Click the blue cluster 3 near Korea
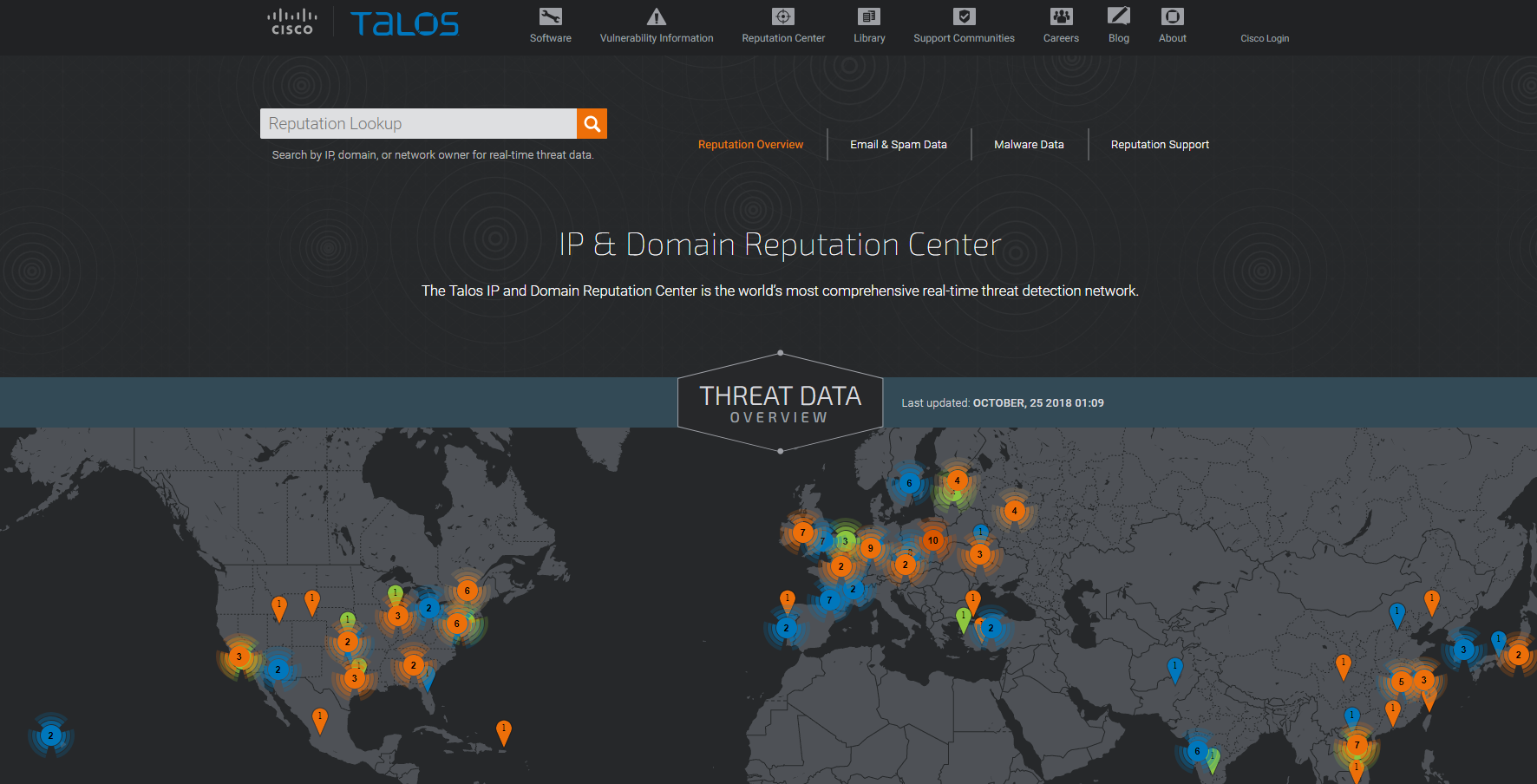The width and height of the screenshot is (1537, 784). pyautogui.click(x=1463, y=650)
